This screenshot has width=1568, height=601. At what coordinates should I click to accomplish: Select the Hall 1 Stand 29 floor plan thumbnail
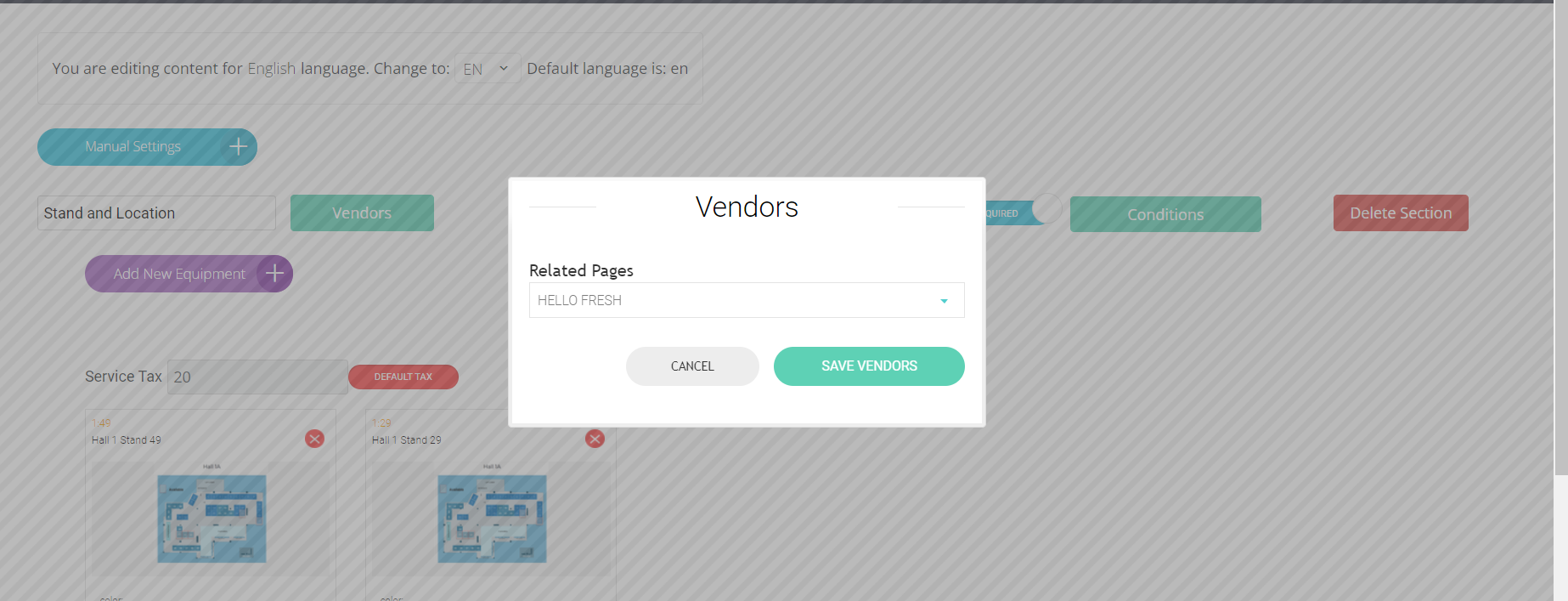(492, 519)
